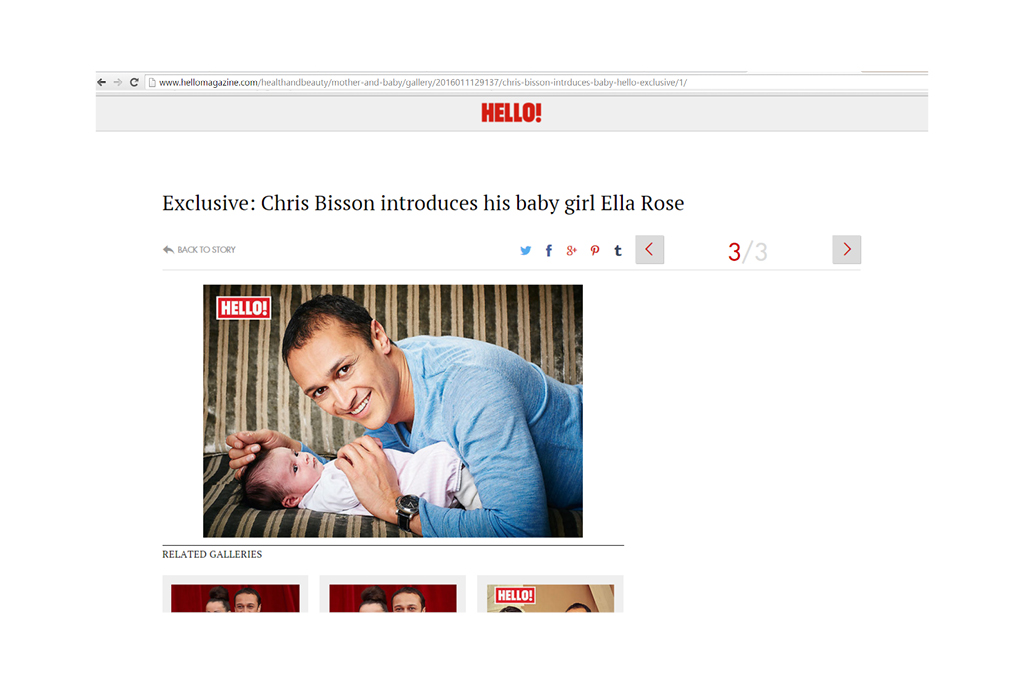Screen dimensions: 1024x684
Task: Advance to the next gallery photo
Action: pos(846,250)
